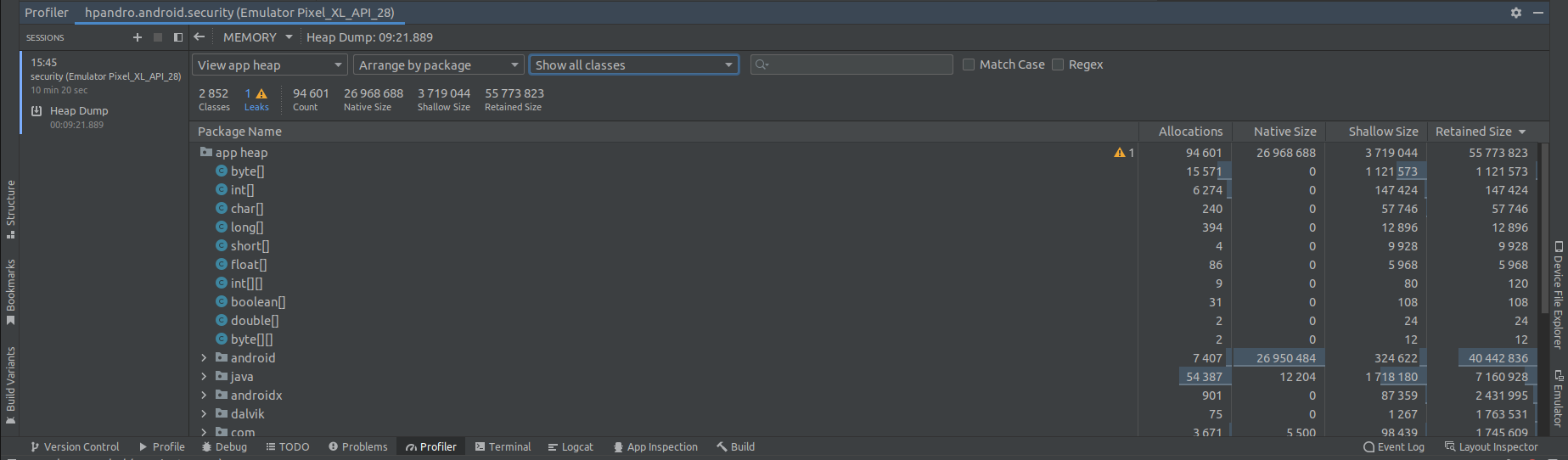Switch to the Logcat tab
Screen dimensions: 1568x460
point(570,447)
